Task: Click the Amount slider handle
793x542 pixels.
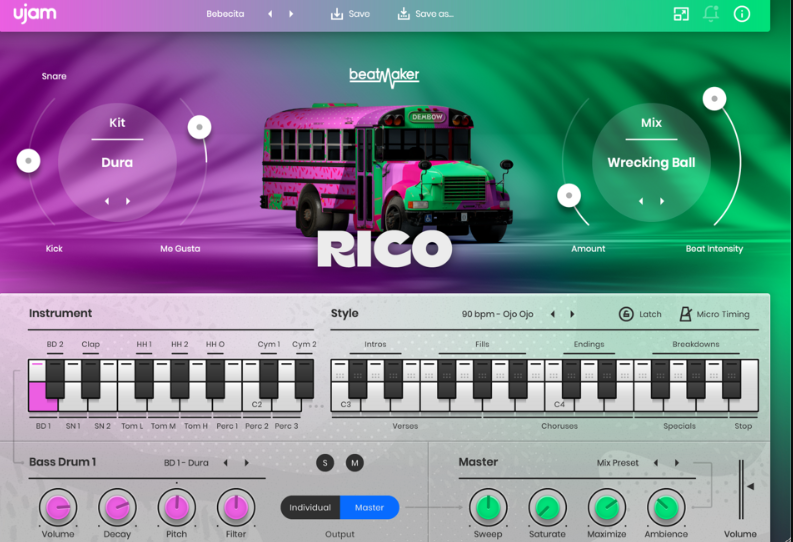Action: pyautogui.click(x=569, y=195)
